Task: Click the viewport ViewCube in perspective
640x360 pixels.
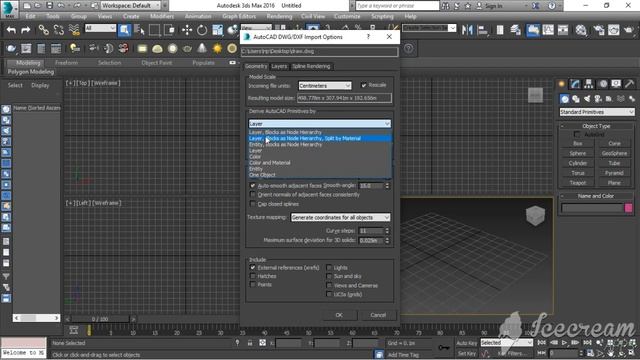Action: click(535, 215)
